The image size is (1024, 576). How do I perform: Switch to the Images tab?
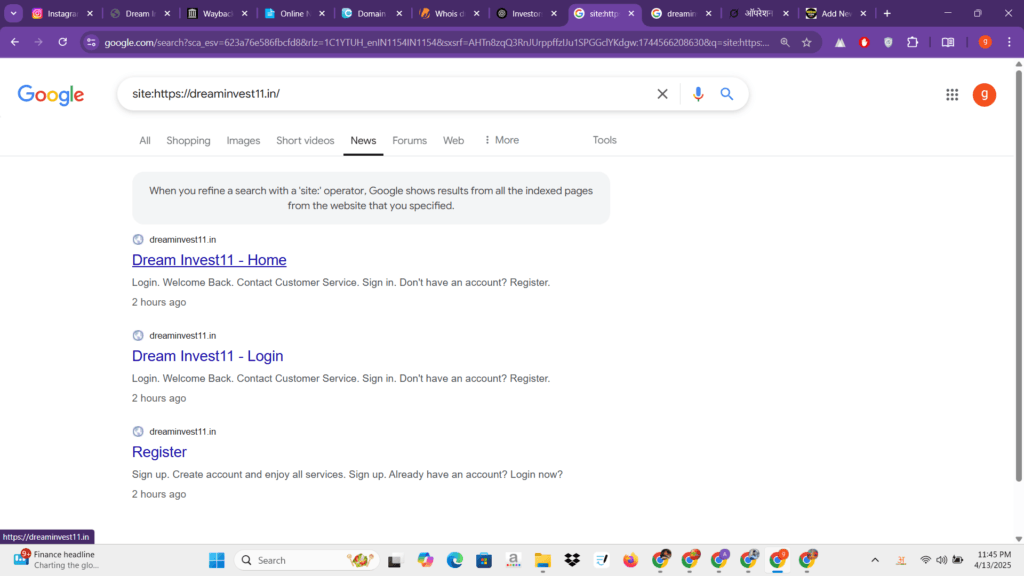tap(243, 141)
